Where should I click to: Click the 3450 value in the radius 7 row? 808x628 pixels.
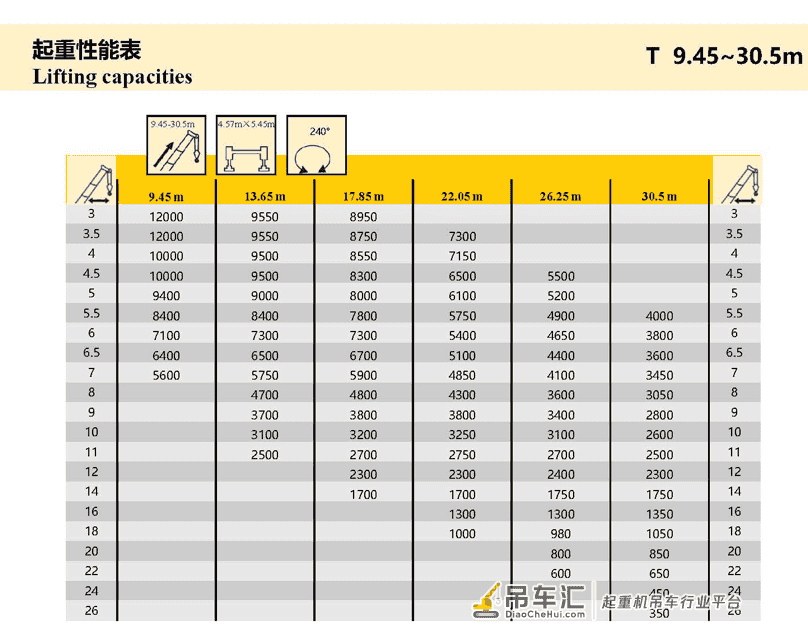pyautogui.click(x=660, y=375)
